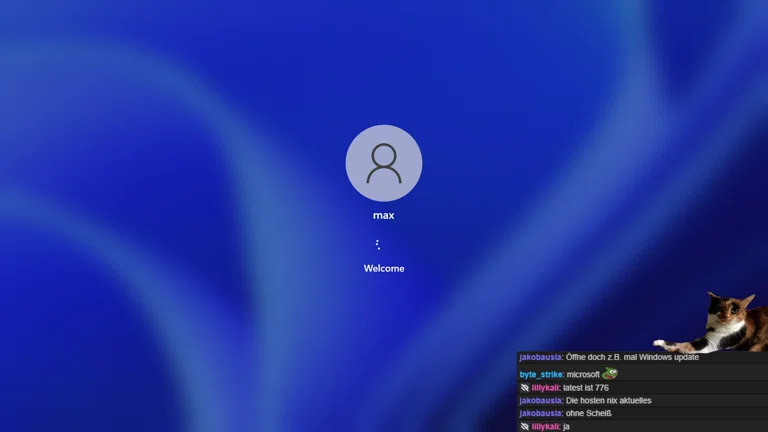Image resolution: width=768 pixels, height=432 pixels.
Task: Click lillykali's name beside the "ja" message
Action: (545, 426)
